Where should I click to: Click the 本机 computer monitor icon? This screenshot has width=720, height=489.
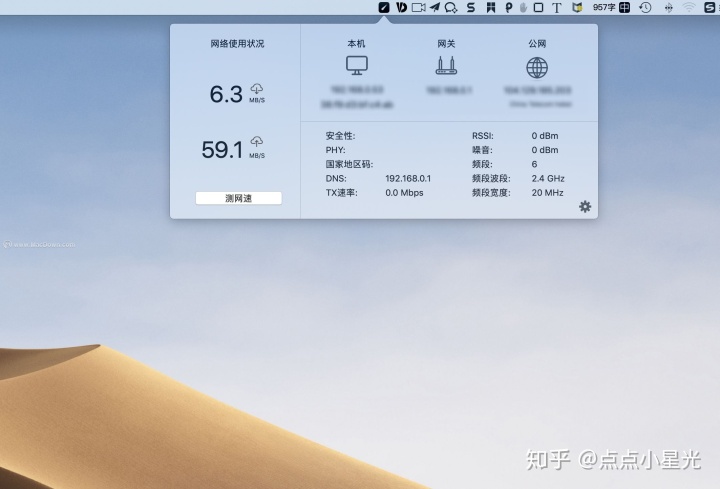coord(357,66)
